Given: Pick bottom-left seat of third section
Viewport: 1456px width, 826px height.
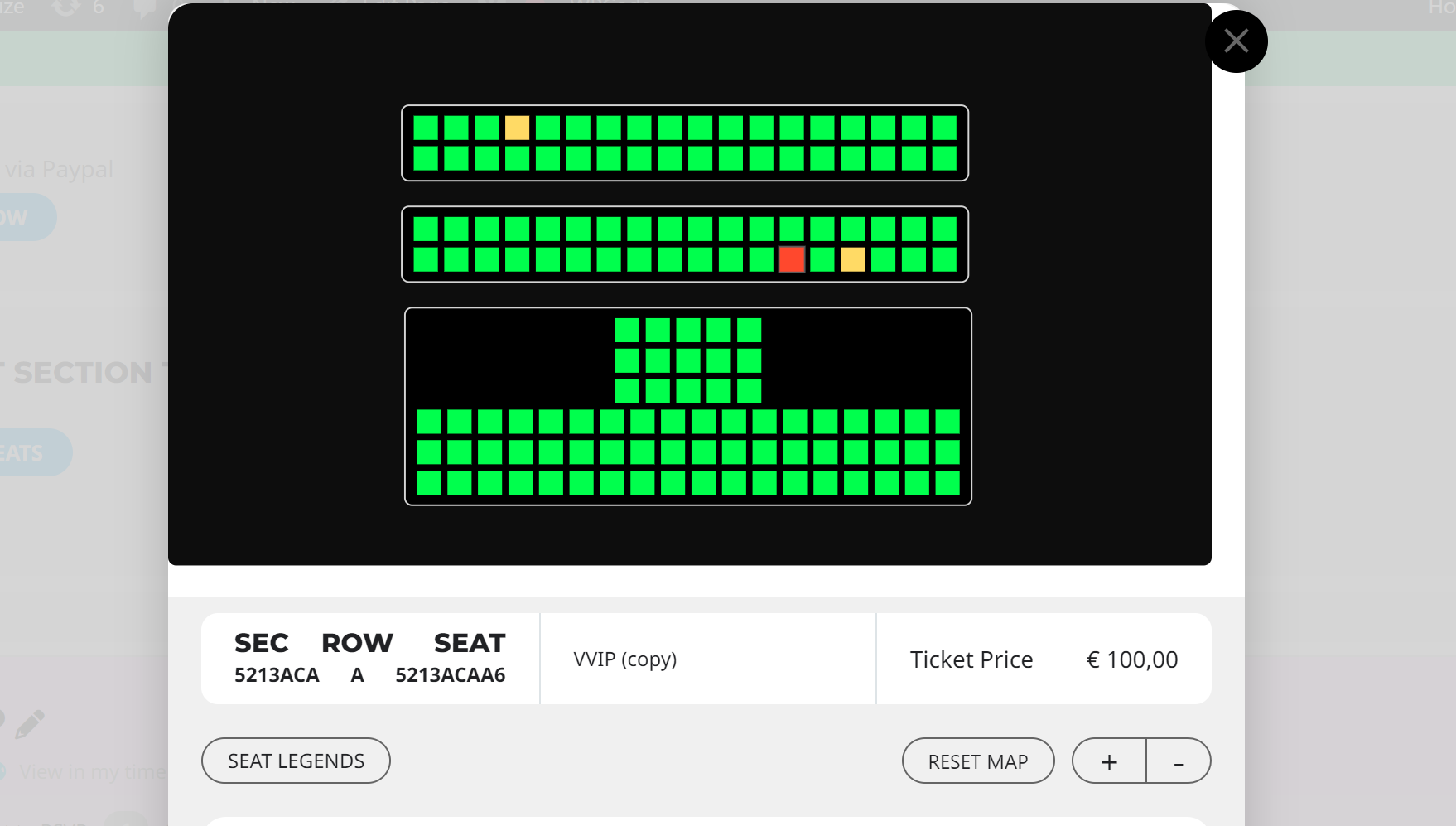Looking at the screenshot, I should pyautogui.click(x=429, y=482).
